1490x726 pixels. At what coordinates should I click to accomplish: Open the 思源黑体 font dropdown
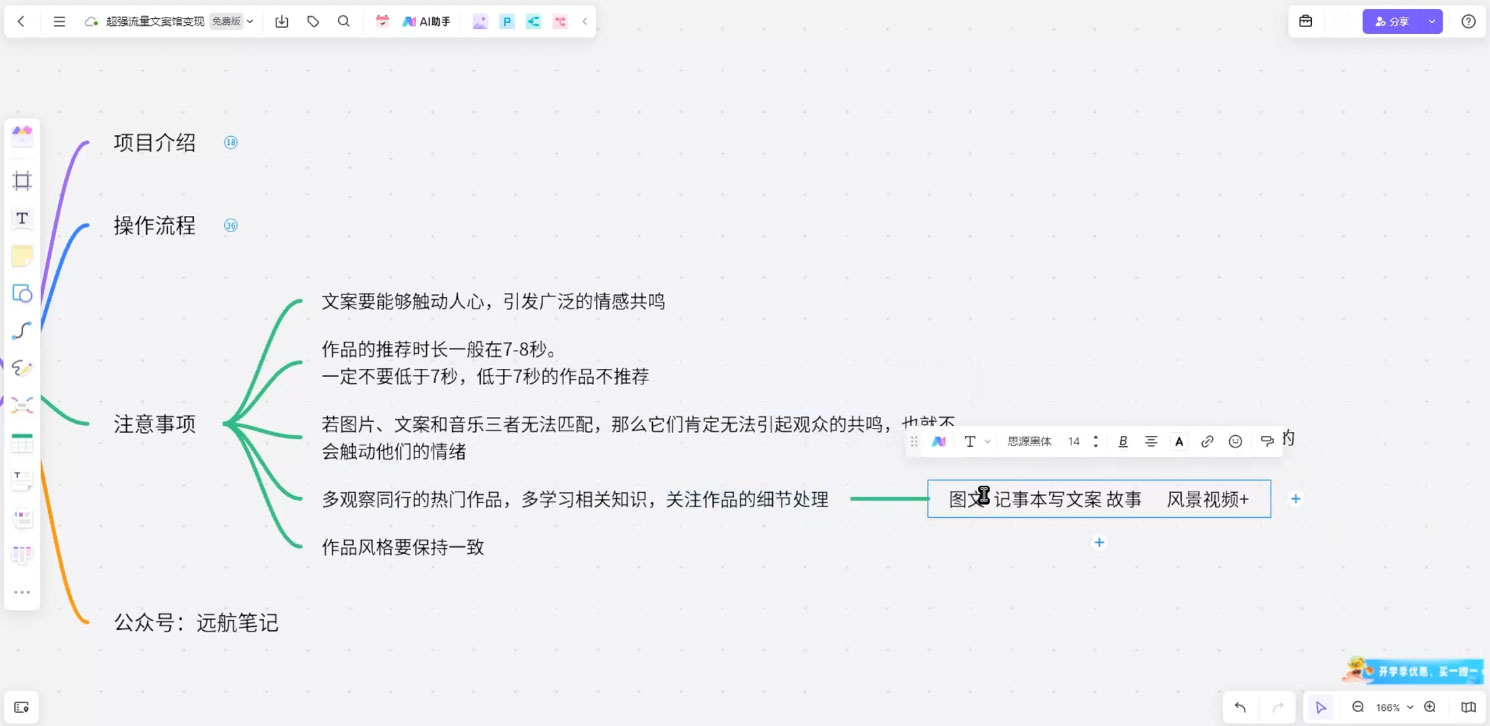pyautogui.click(x=1030, y=440)
